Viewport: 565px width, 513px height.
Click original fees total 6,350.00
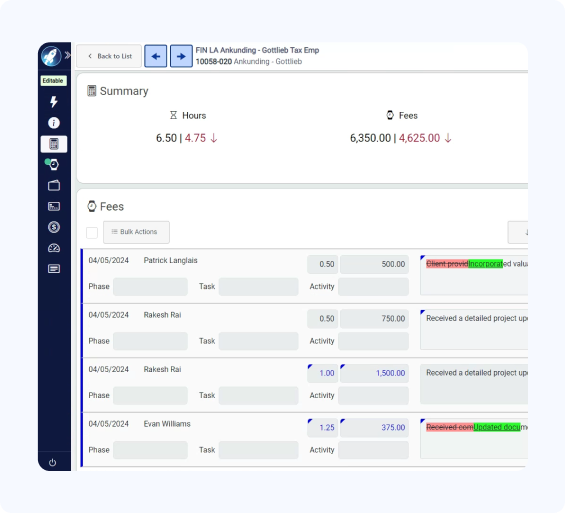pyautogui.click(x=370, y=138)
